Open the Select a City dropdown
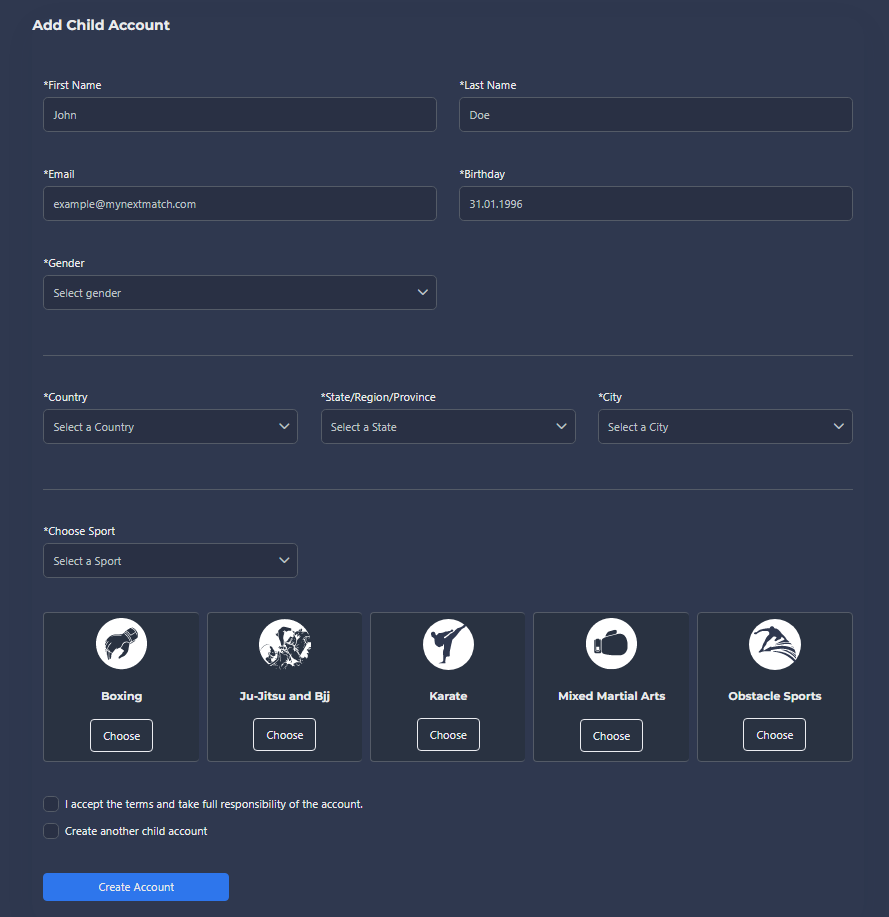This screenshot has width=889, height=917. click(x=725, y=426)
